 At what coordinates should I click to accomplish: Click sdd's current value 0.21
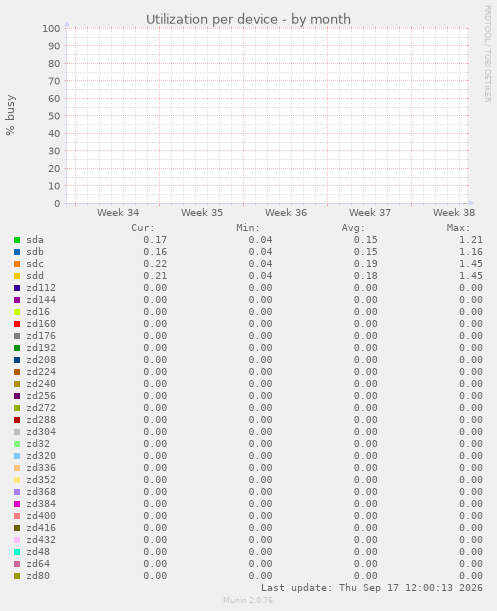[x=155, y=276]
